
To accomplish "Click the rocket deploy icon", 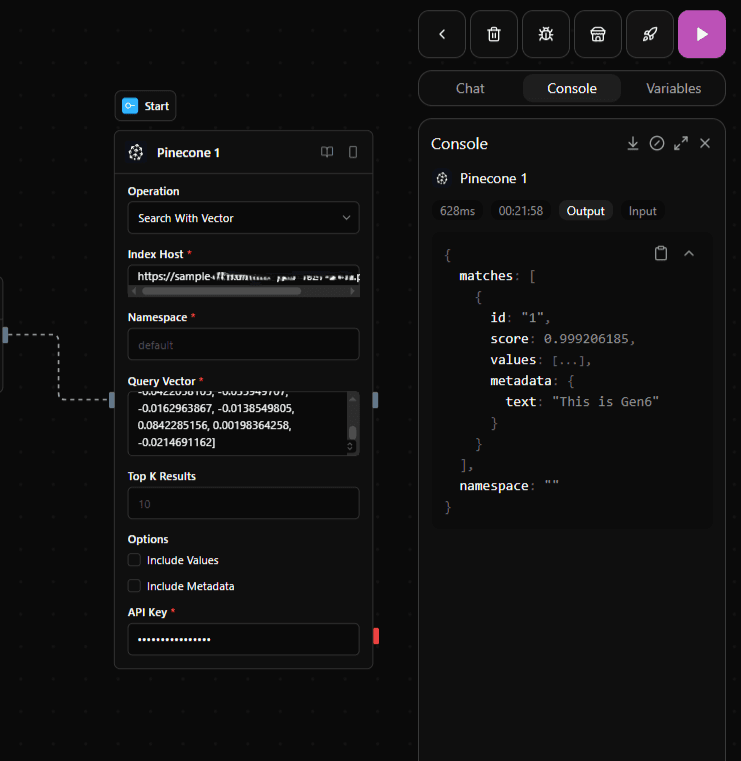I will [650, 34].
